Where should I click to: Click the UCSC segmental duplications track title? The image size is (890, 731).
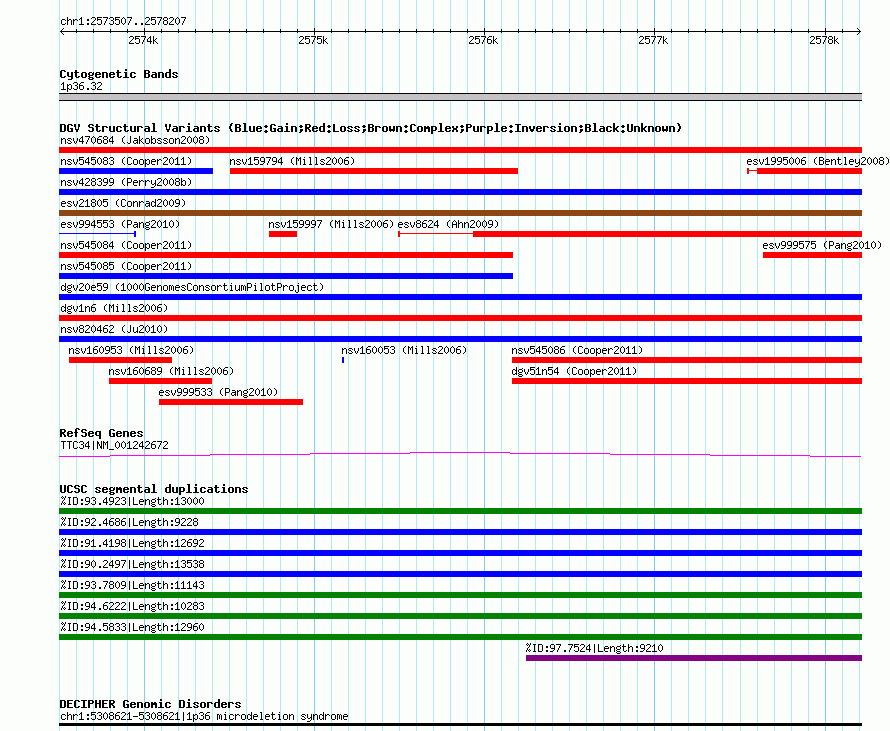[154, 489]
